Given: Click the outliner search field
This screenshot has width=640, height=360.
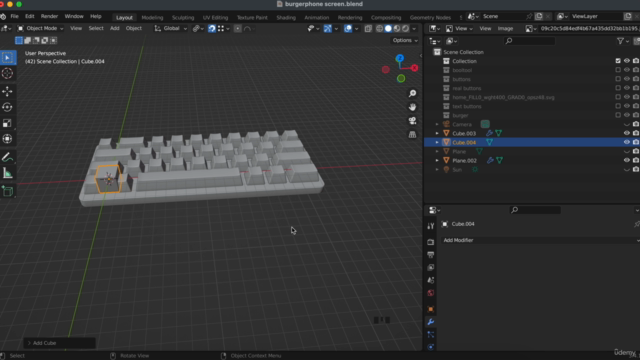Looking at the screenshot, I should point(530,41).
